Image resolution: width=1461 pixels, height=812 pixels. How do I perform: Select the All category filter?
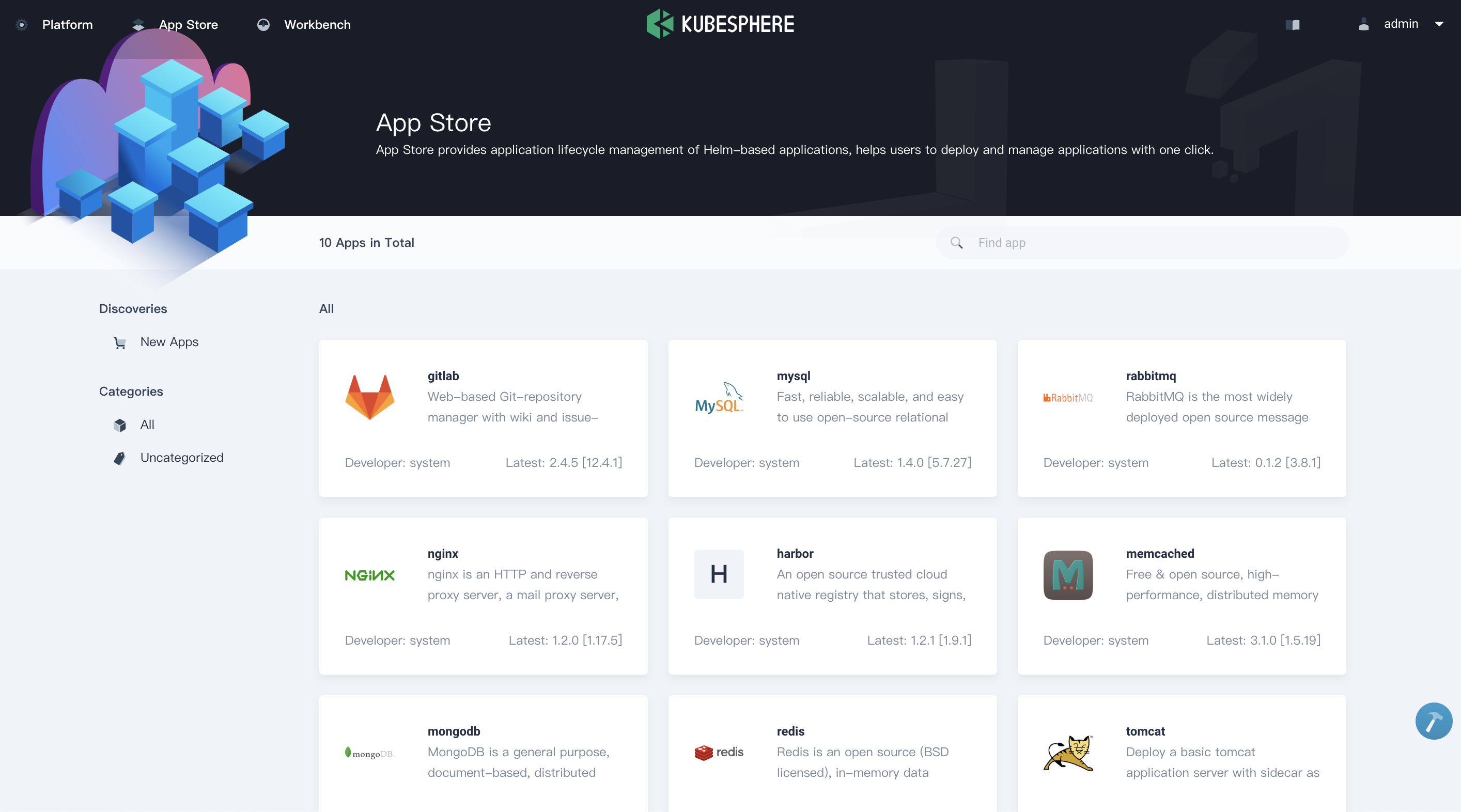tap(147, 424)
